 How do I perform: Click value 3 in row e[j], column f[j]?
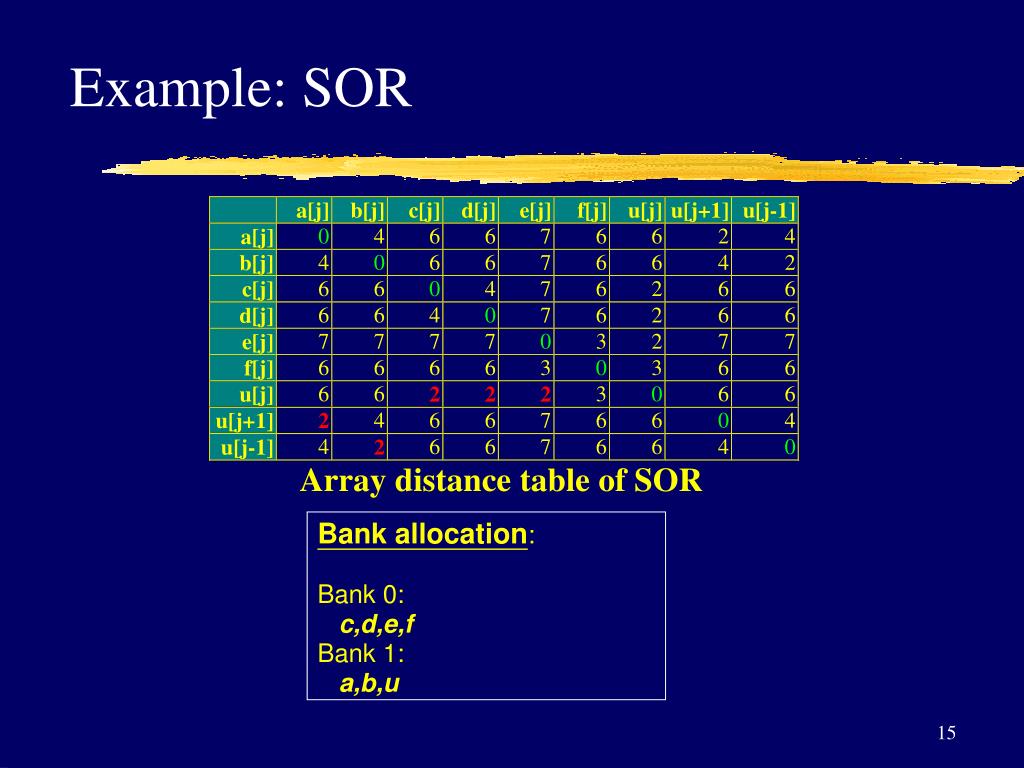pos(601,342)
